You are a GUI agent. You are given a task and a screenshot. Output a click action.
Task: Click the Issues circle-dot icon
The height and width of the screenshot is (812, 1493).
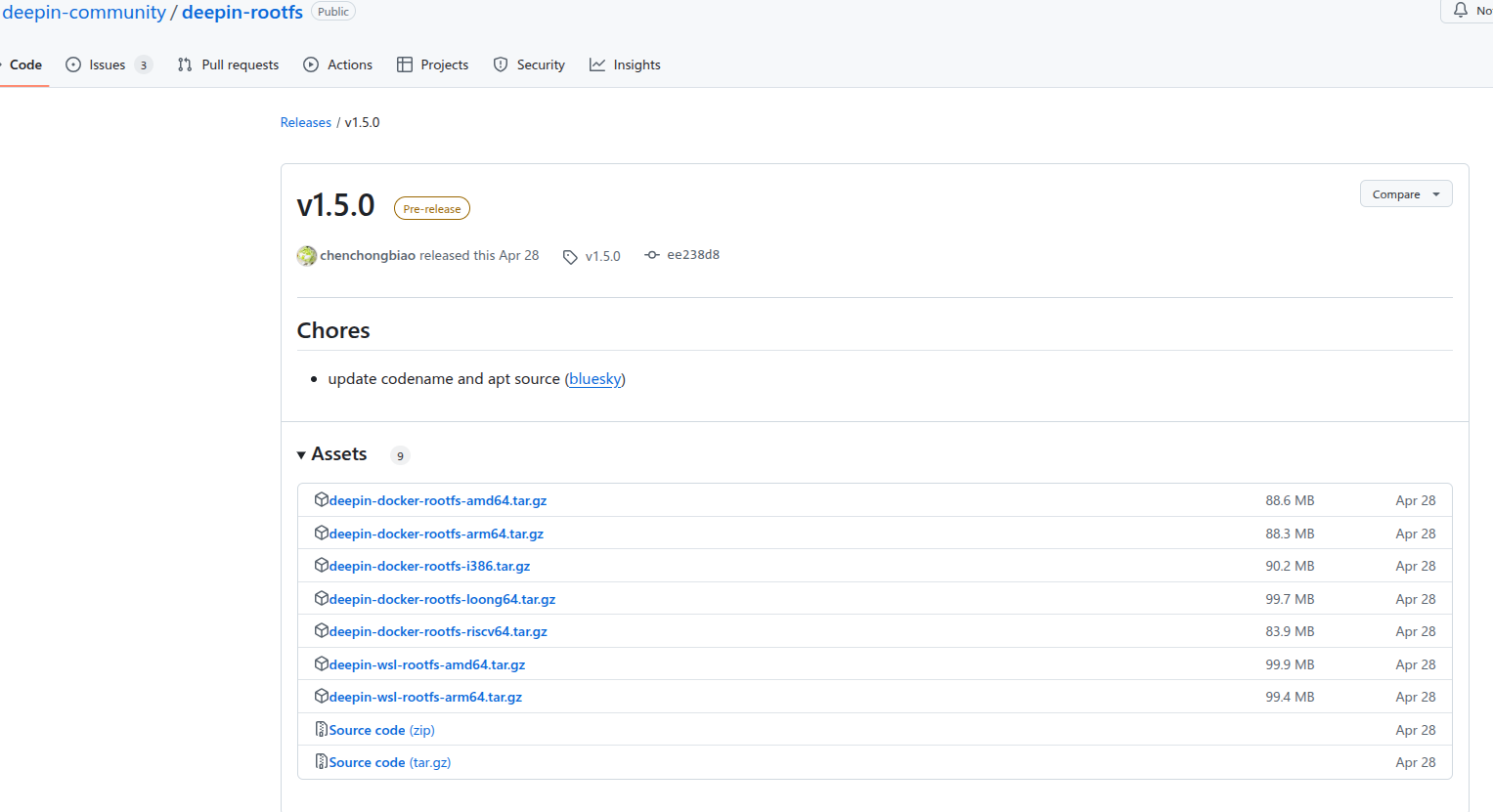point(73,64)
